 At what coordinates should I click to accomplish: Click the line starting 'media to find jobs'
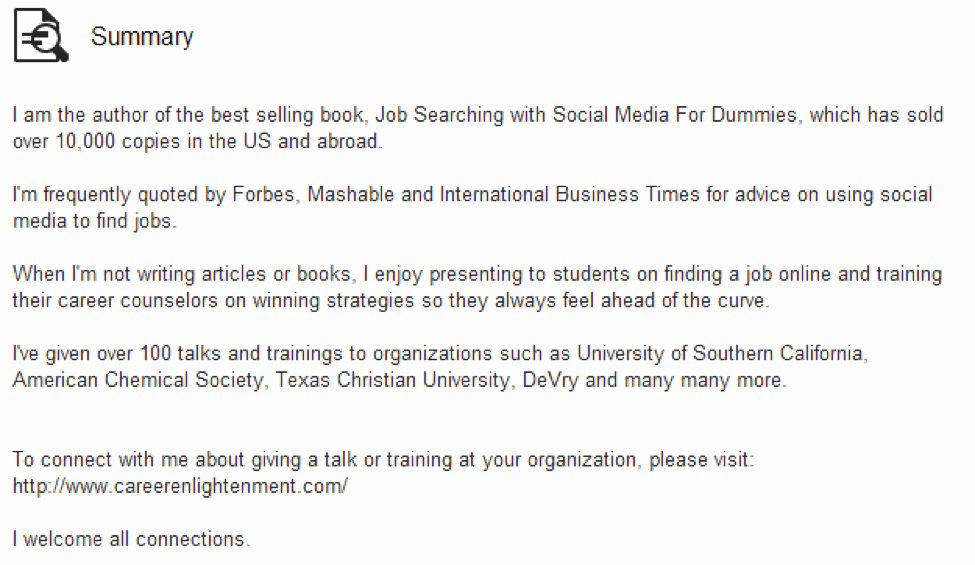tap(95, 221)
